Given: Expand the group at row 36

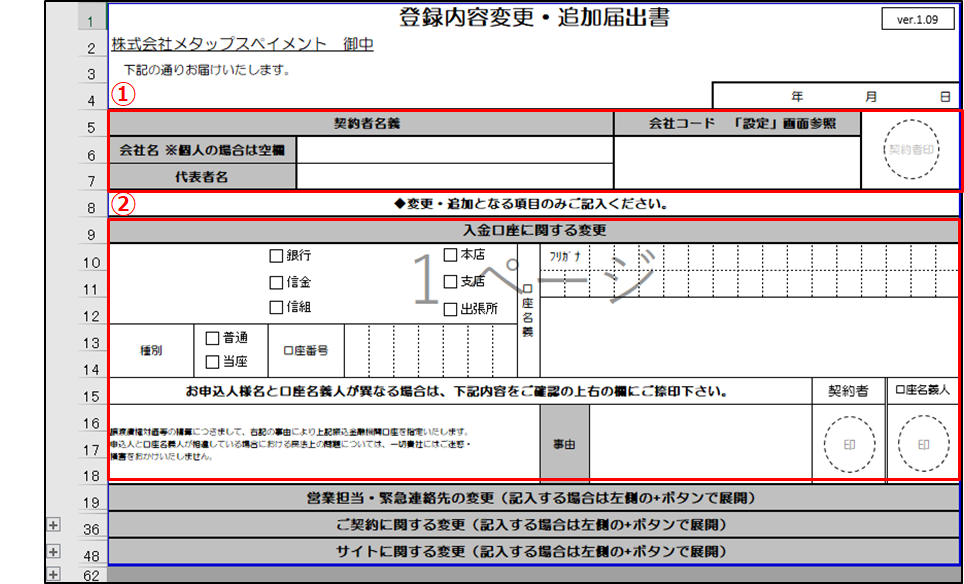Looking at the screenshot, I should pos(53,524).
